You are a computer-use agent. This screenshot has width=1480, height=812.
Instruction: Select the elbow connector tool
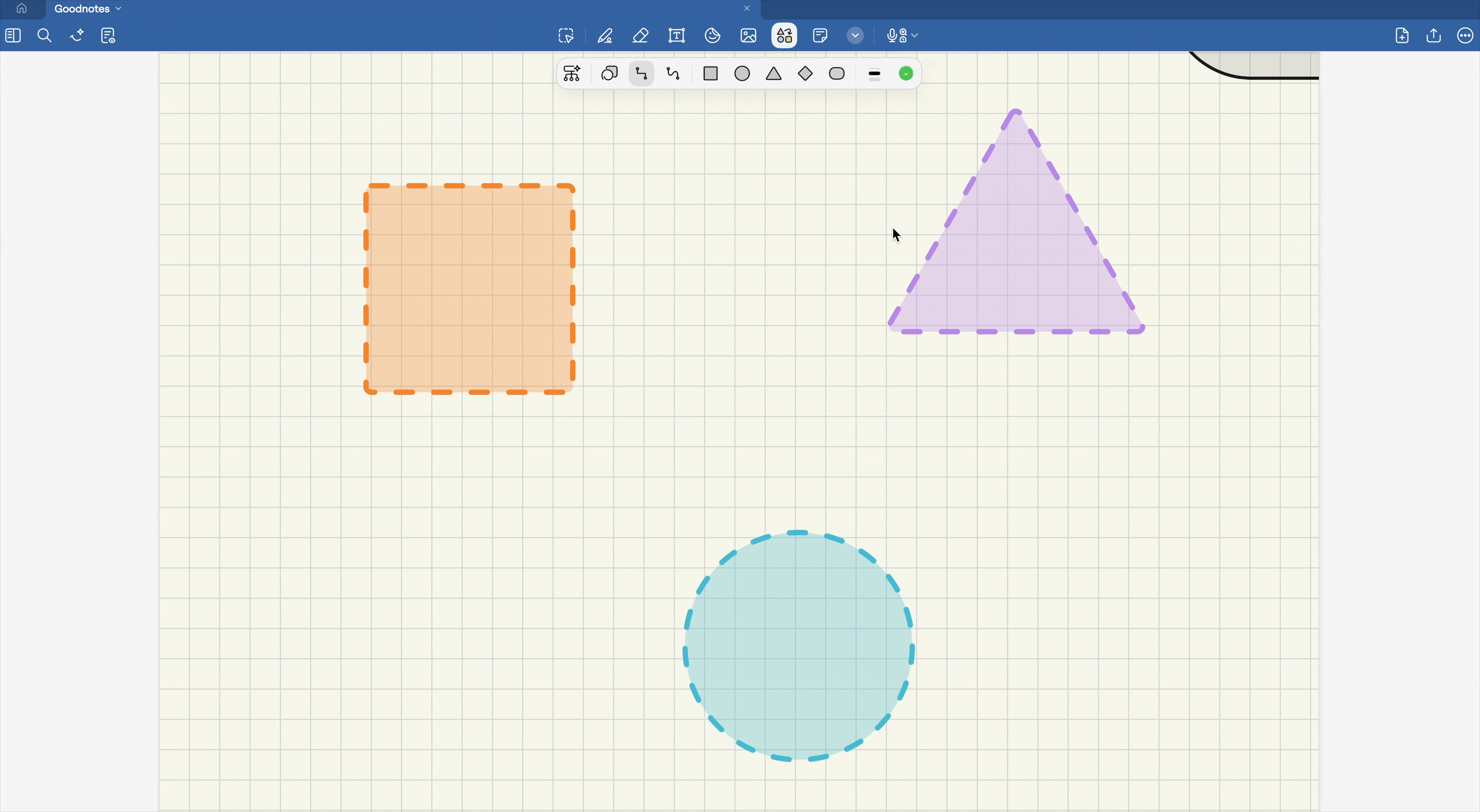[641, 74]
